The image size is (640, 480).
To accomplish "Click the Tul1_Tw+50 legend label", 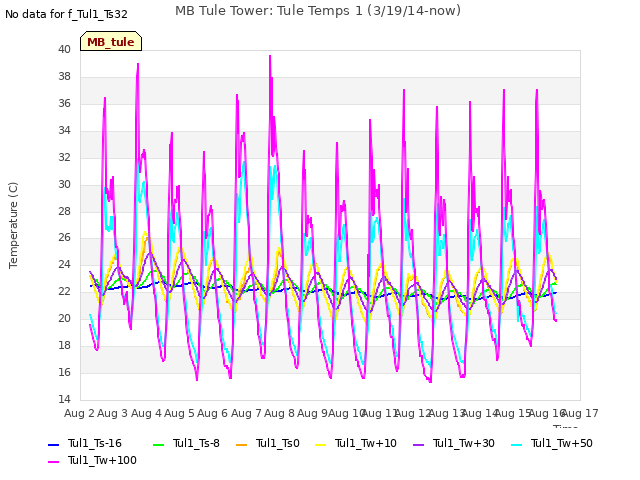I will click(x=562, y=443).
